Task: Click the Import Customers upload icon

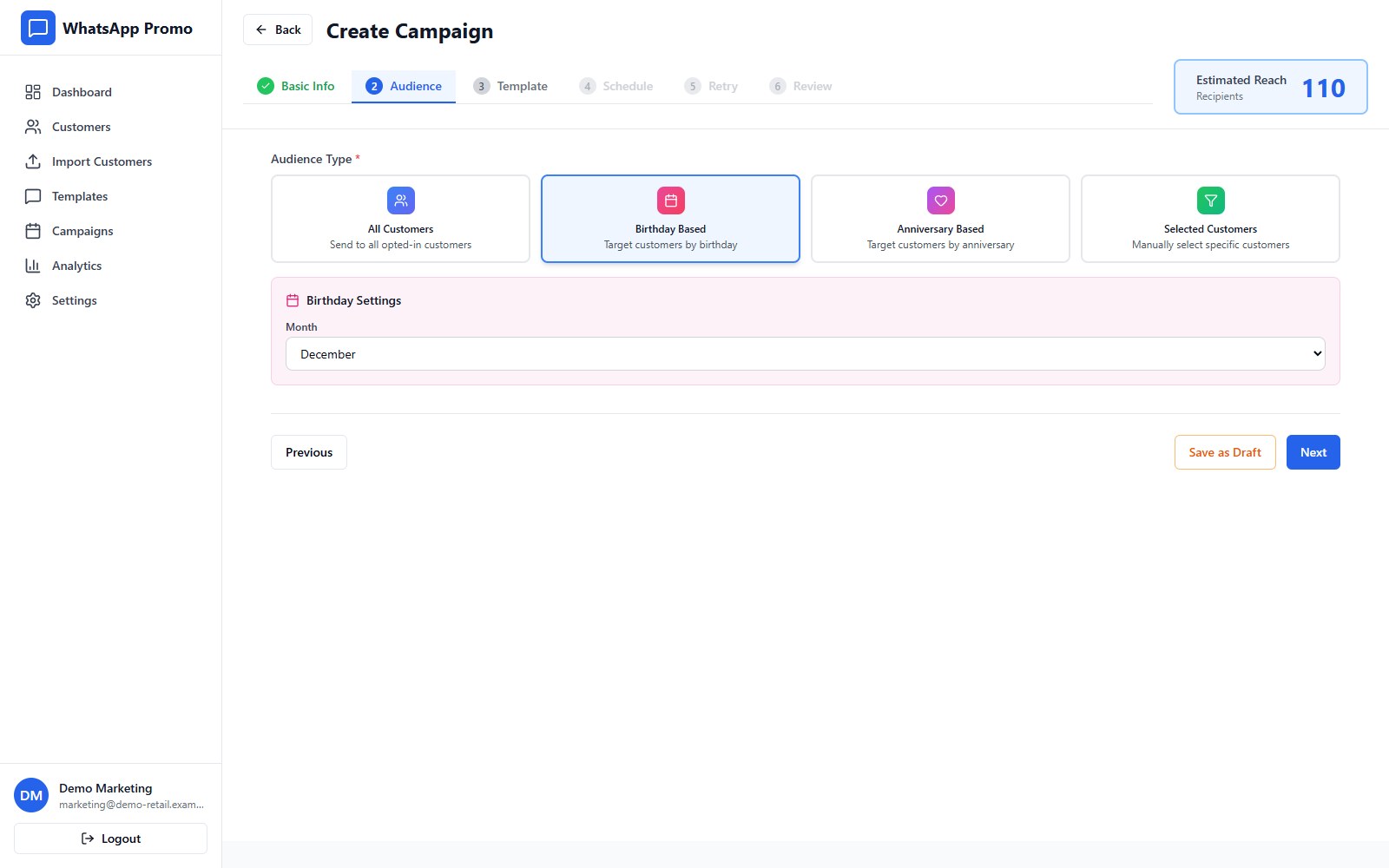Action: coord(33,161)
